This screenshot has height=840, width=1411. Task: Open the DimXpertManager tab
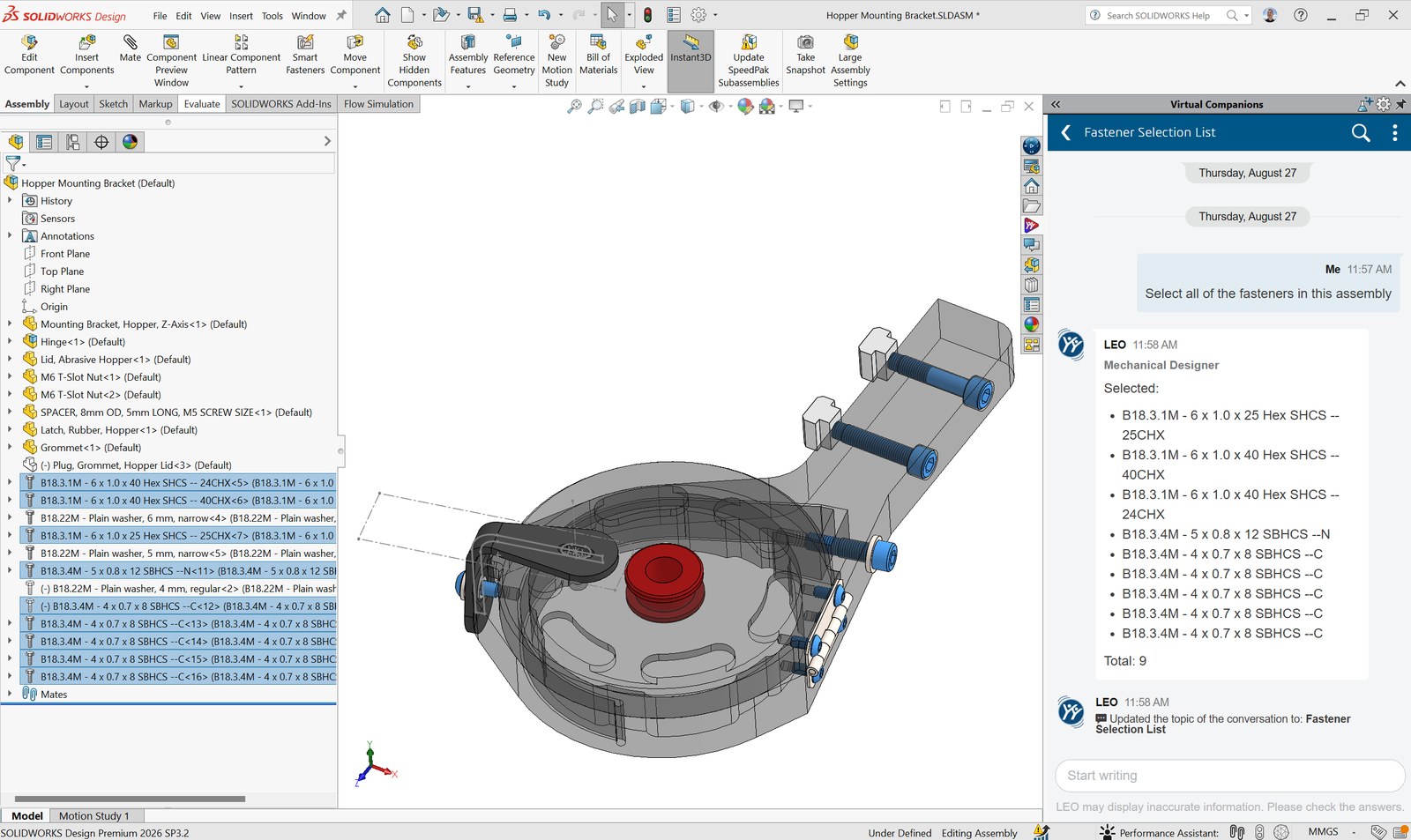point(101,142)
